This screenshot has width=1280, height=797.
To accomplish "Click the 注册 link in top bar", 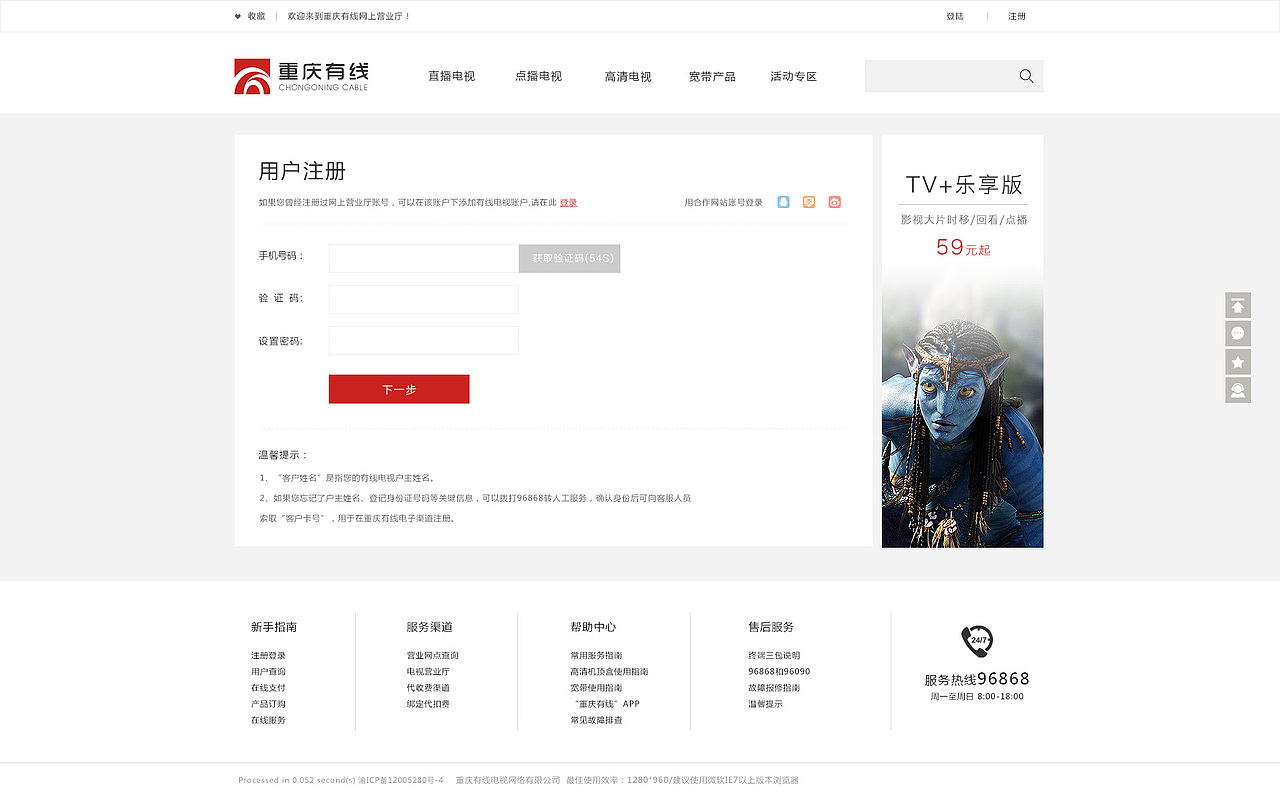I will click(1017, 16).
